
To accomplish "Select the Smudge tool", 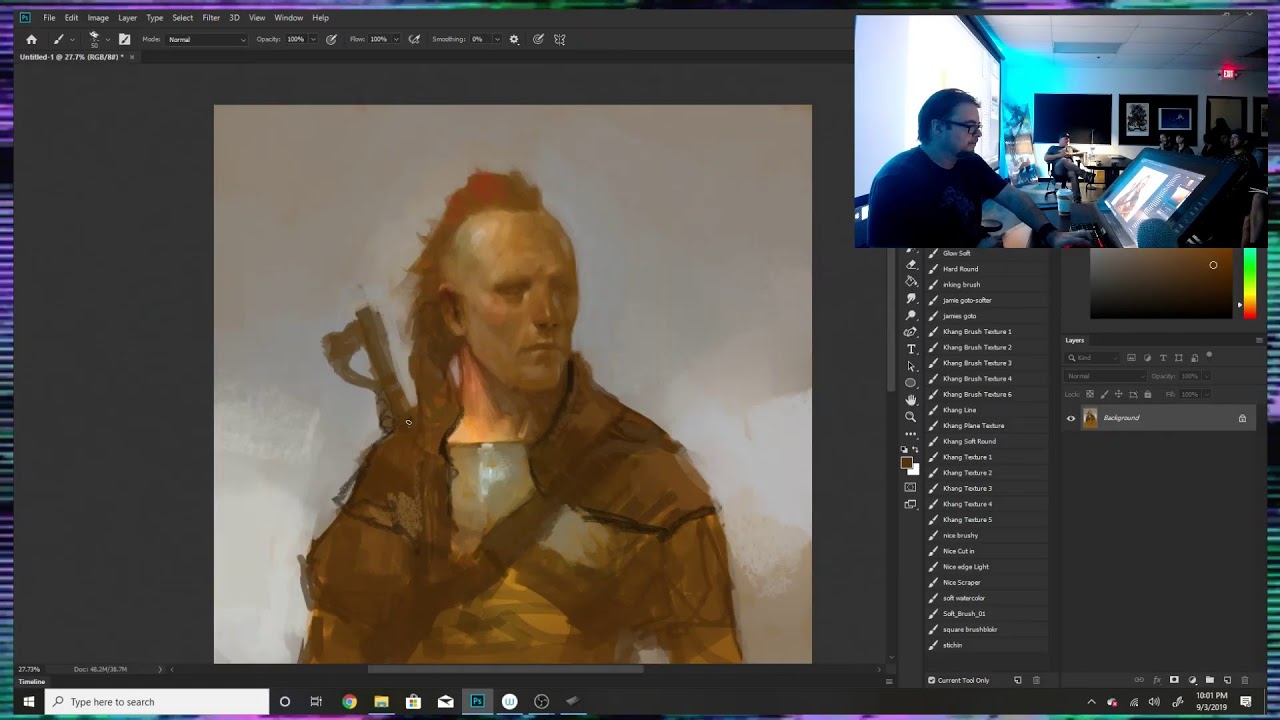I will pyautogui.click(x=911, y=299).
